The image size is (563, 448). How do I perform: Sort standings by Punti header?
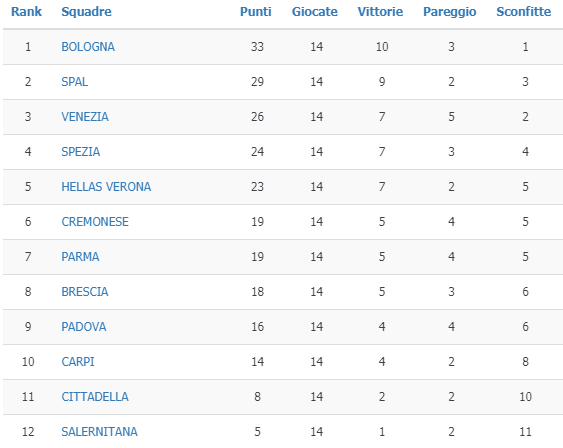pos(256,11)
